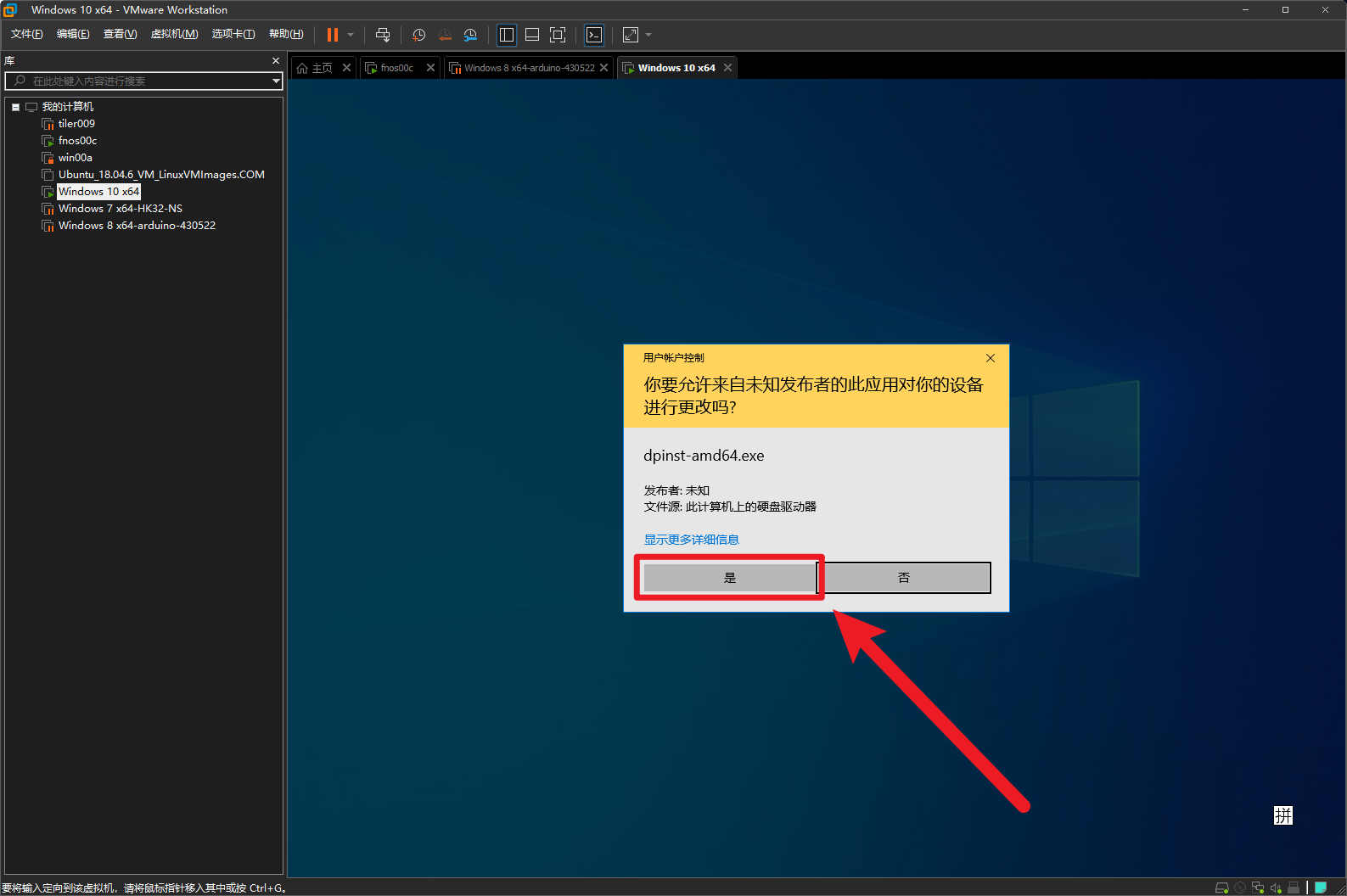Revert the virtual machine to snapshot
The height and width of the screenshot is (896, 1347).
pos(445,35)
